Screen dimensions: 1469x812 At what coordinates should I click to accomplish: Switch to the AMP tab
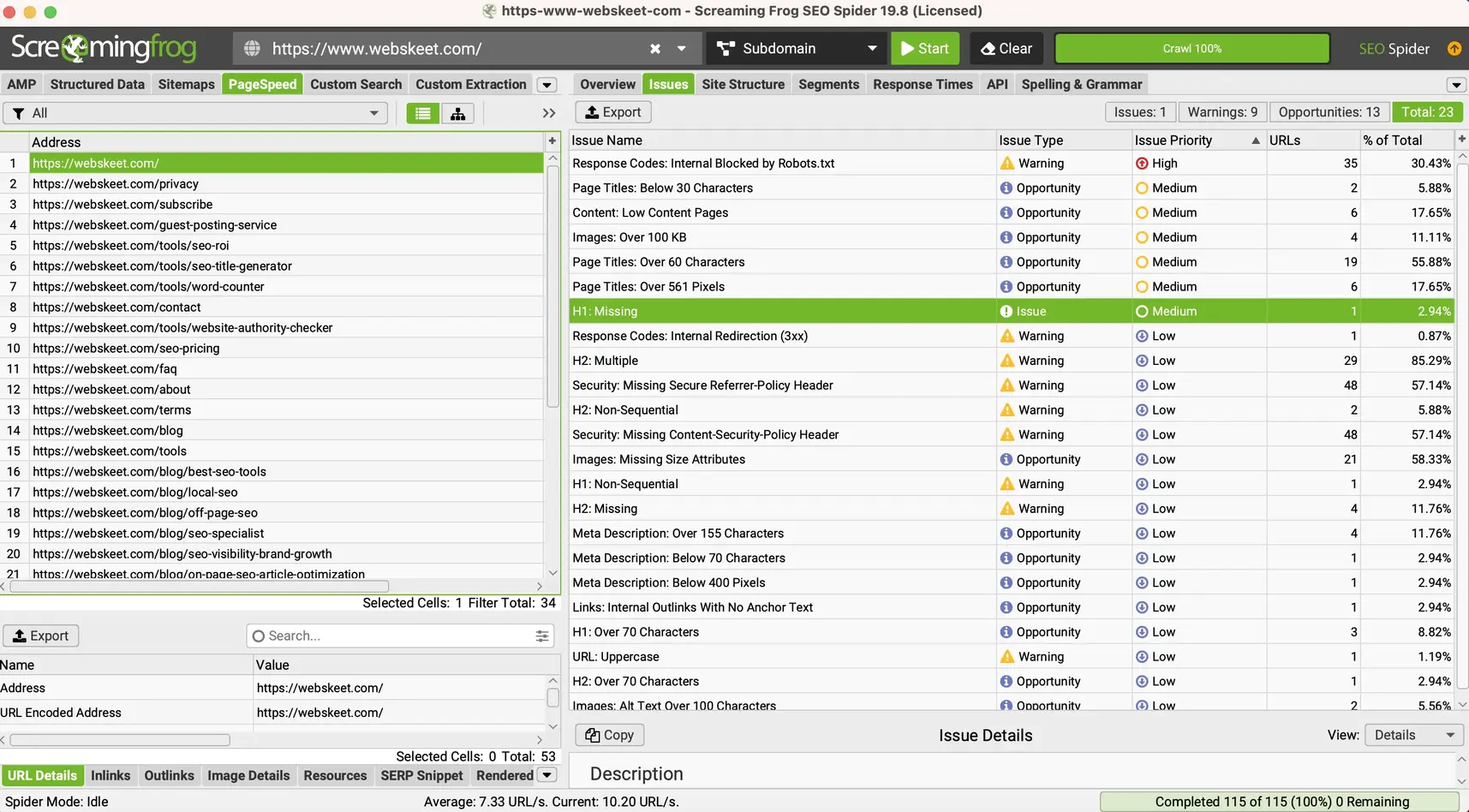(x=21, y=84)
